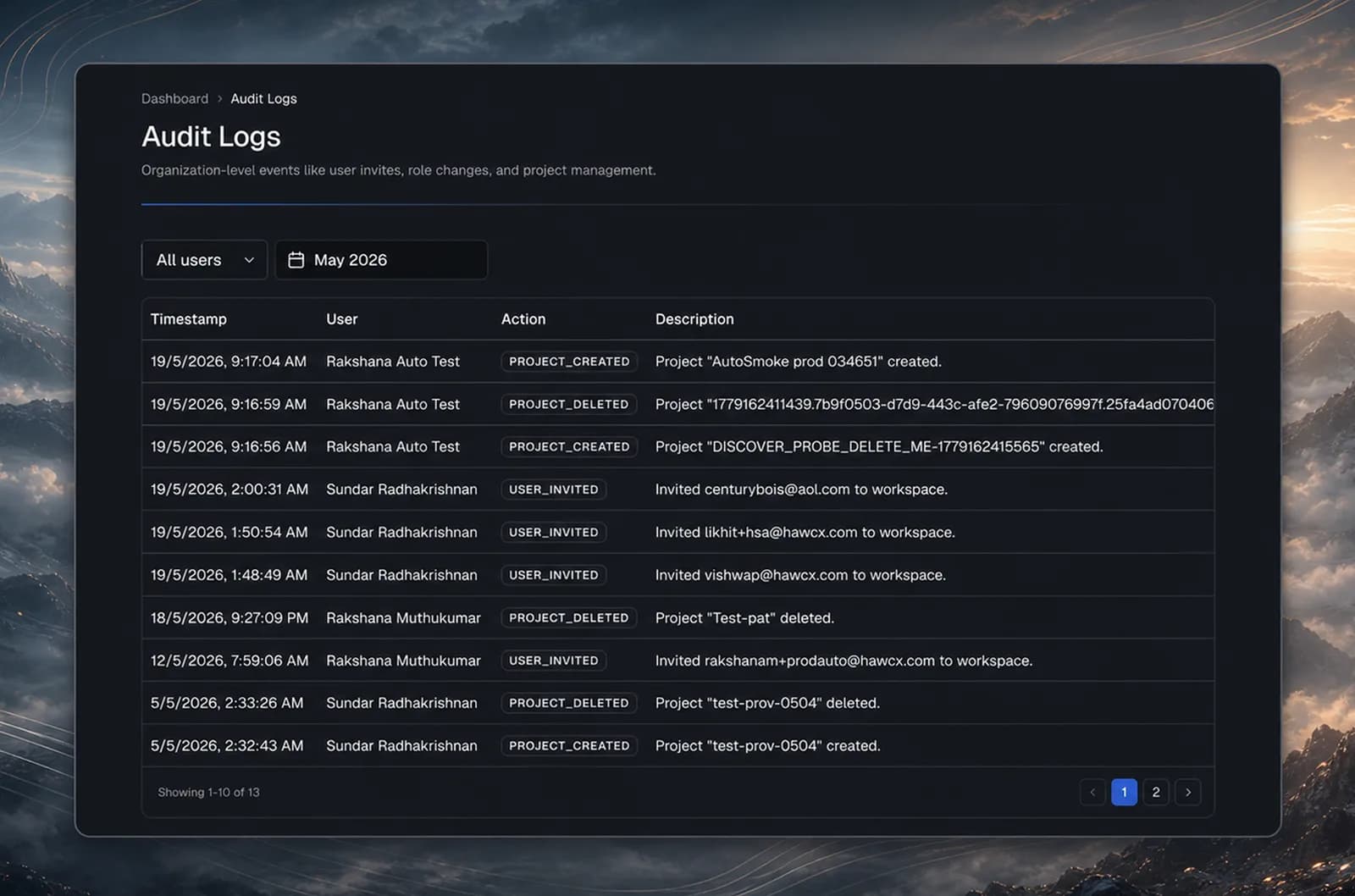Viewport: 1355px width, 896px height.
Task: Select the 19/5/2026, 9:16:56 AM timestamp
Action: click(x=229, y=446)
